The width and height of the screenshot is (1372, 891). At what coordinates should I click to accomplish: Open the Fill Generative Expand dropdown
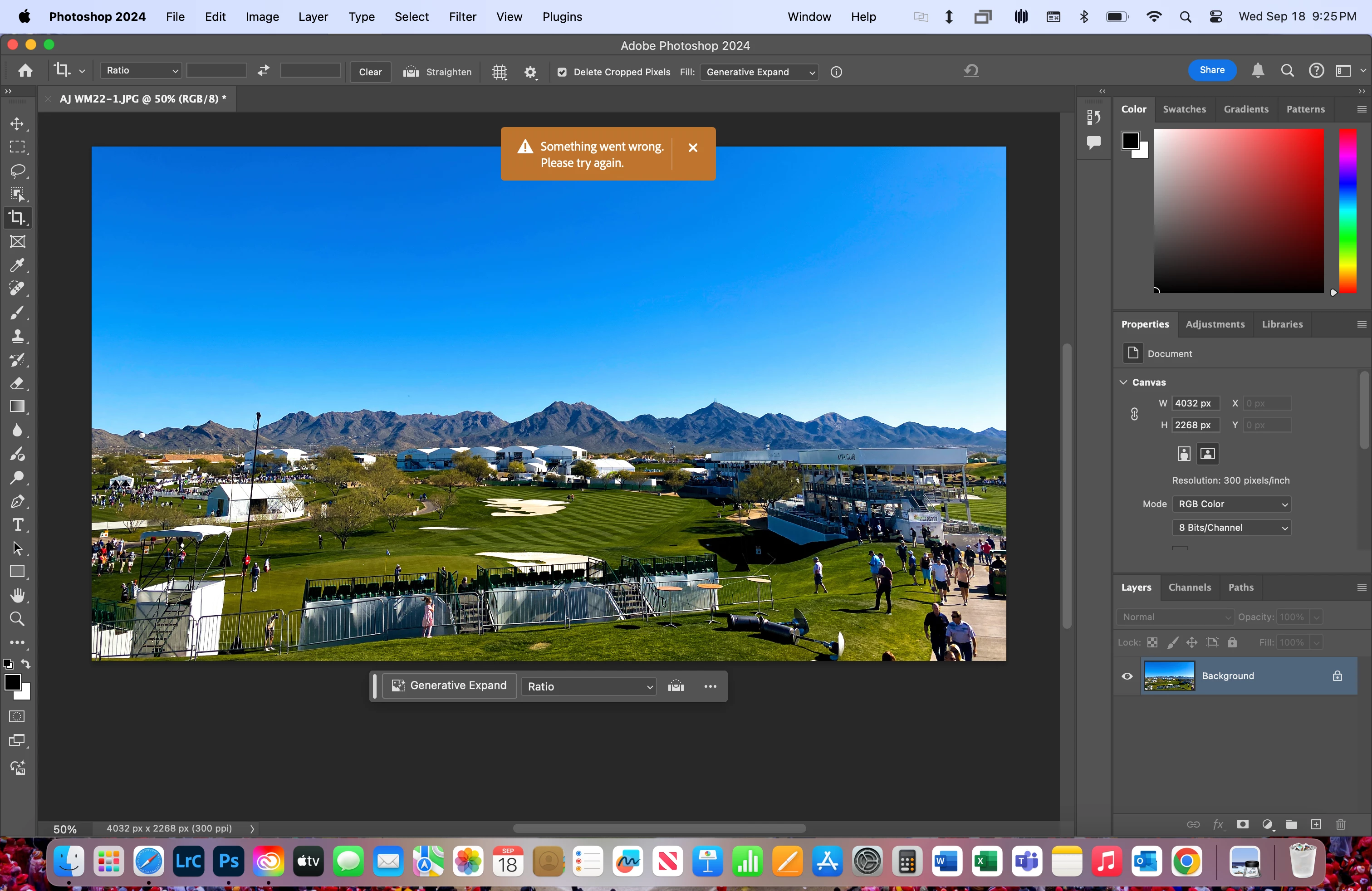tap(760, 72)
